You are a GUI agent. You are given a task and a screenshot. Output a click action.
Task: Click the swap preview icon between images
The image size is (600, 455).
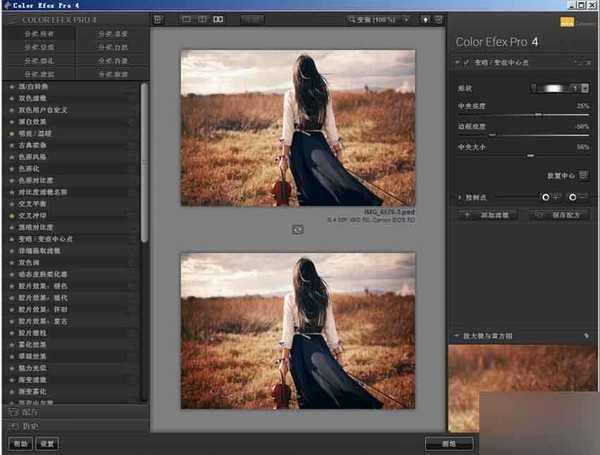point(297,229)
